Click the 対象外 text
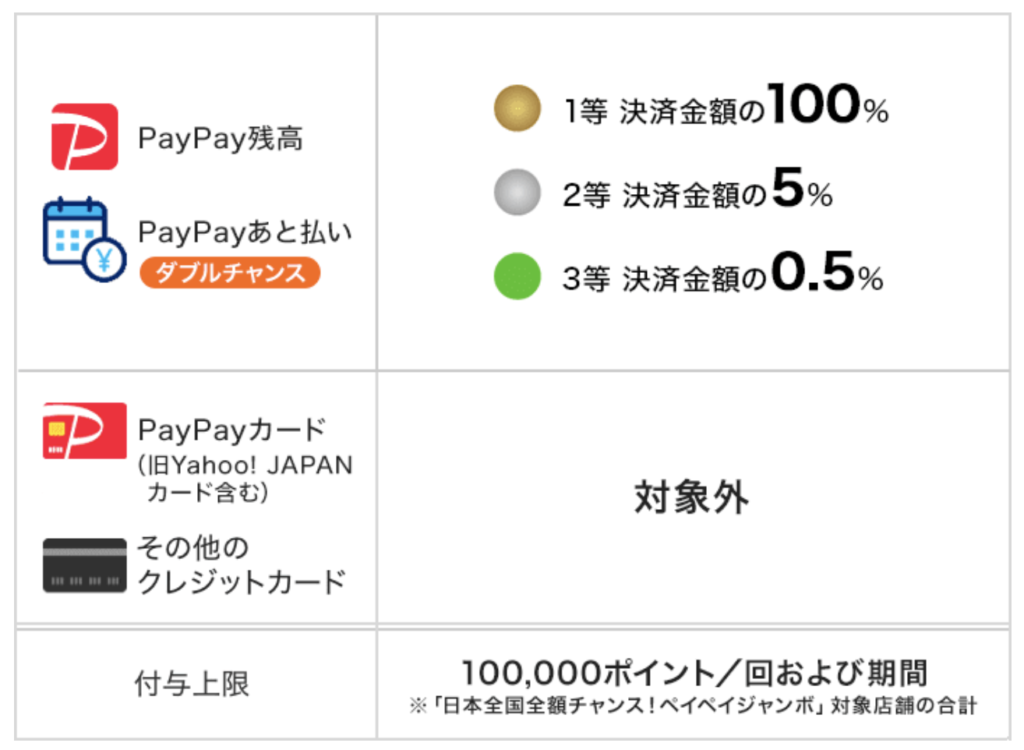Image resolution: width=1024 pixels, height=750 pixels. click(x=692, y=497)
